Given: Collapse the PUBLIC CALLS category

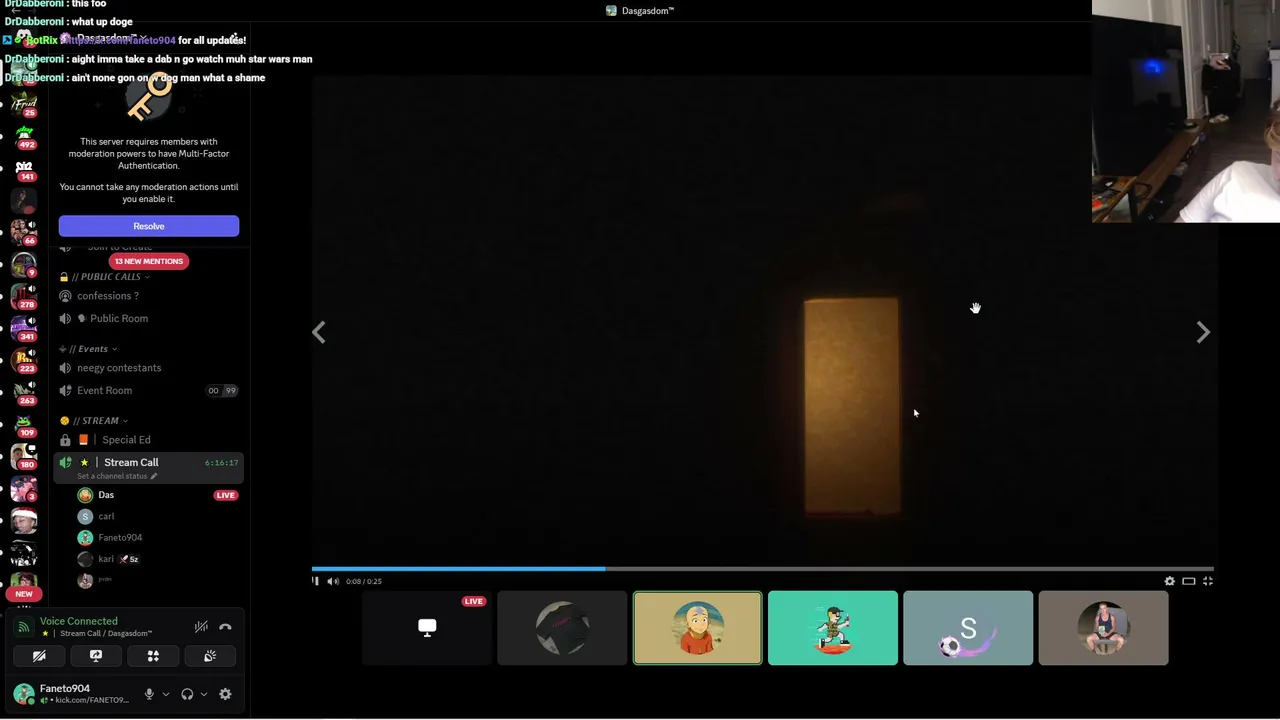Looking at the screenshot, I should point(110,277).
